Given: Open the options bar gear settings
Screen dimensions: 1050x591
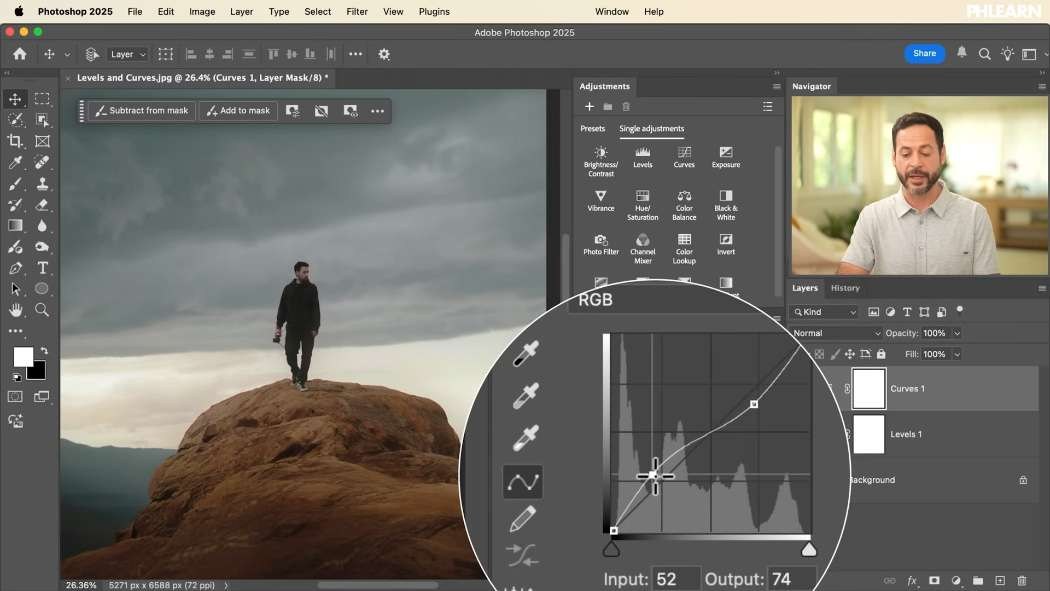Looking at the screenshot, I should tap(384, 54).
